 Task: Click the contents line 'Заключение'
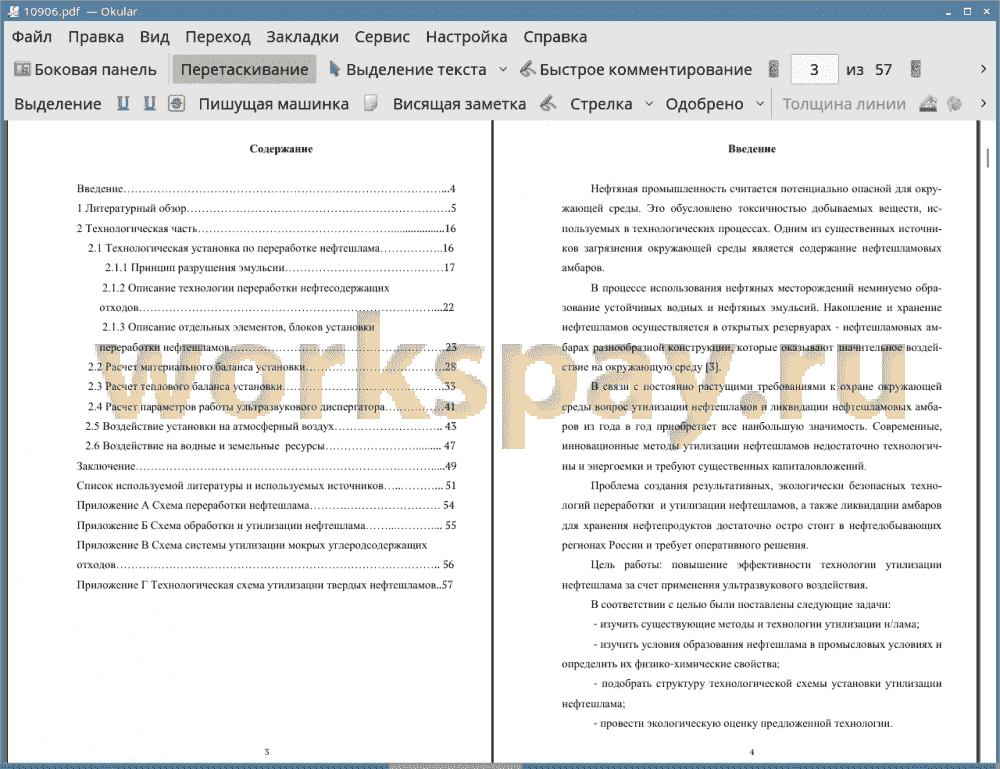267,466
